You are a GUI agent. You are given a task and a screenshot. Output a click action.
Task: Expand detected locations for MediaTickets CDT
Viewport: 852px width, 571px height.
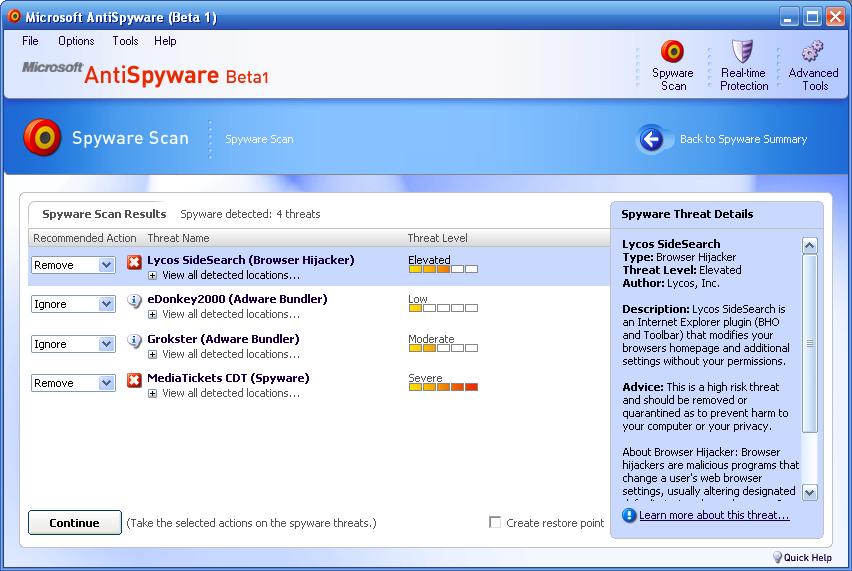tap(153, 393)
